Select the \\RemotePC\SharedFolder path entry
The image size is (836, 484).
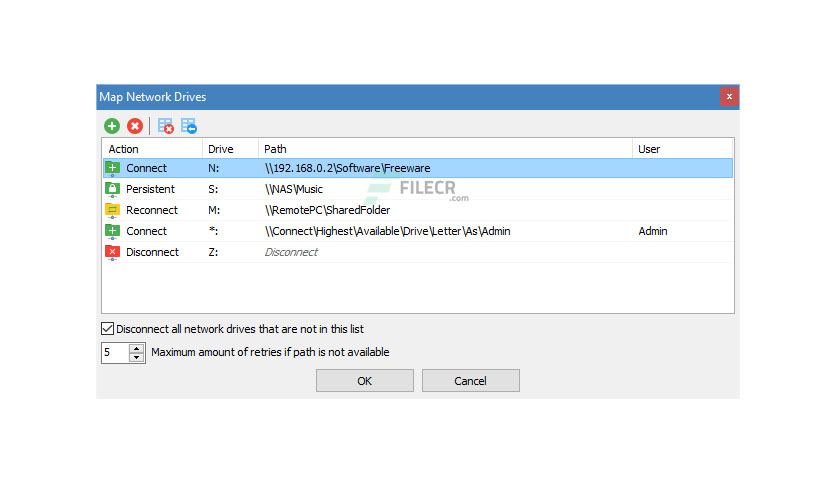(327, 211)
